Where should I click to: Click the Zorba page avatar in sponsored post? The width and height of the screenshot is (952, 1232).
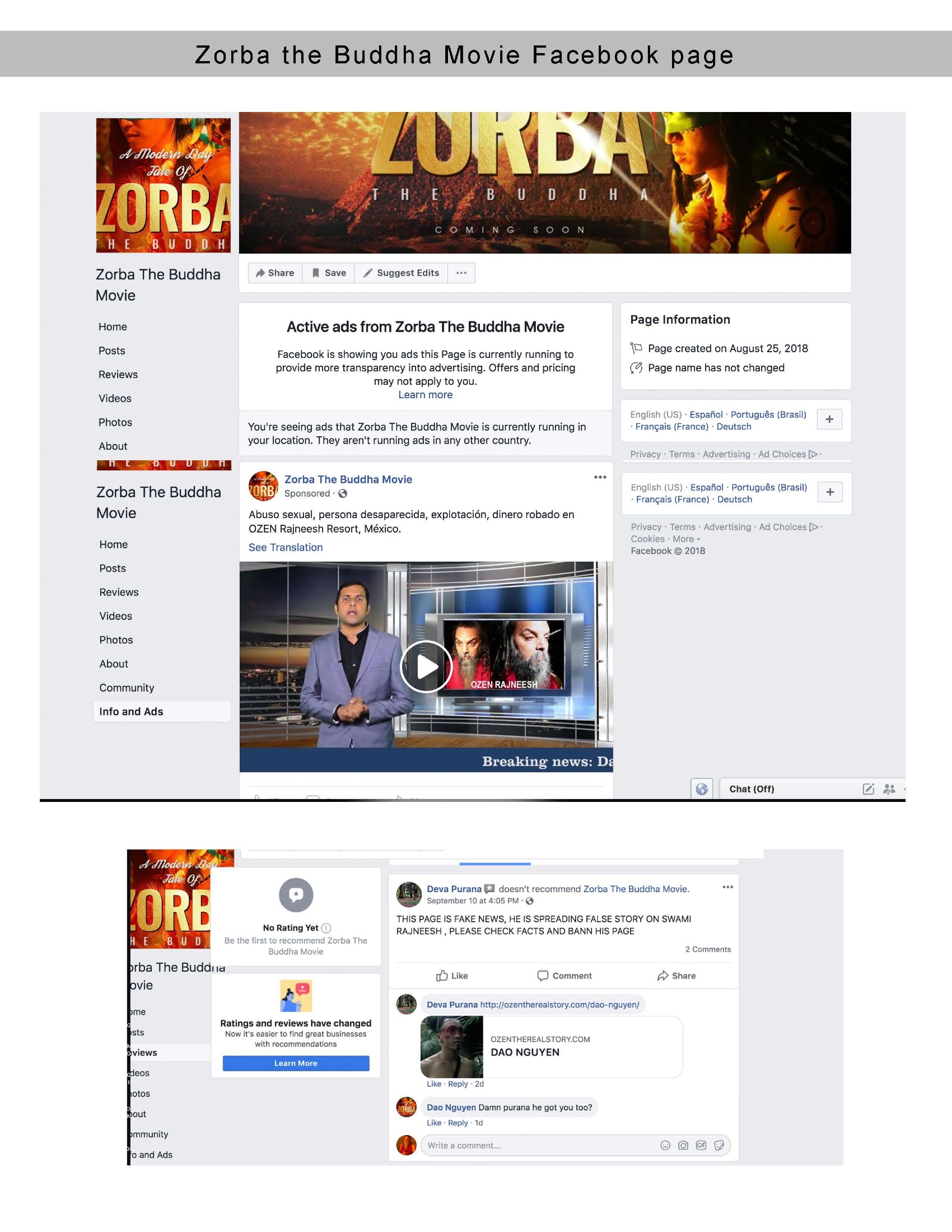point(263,486)
